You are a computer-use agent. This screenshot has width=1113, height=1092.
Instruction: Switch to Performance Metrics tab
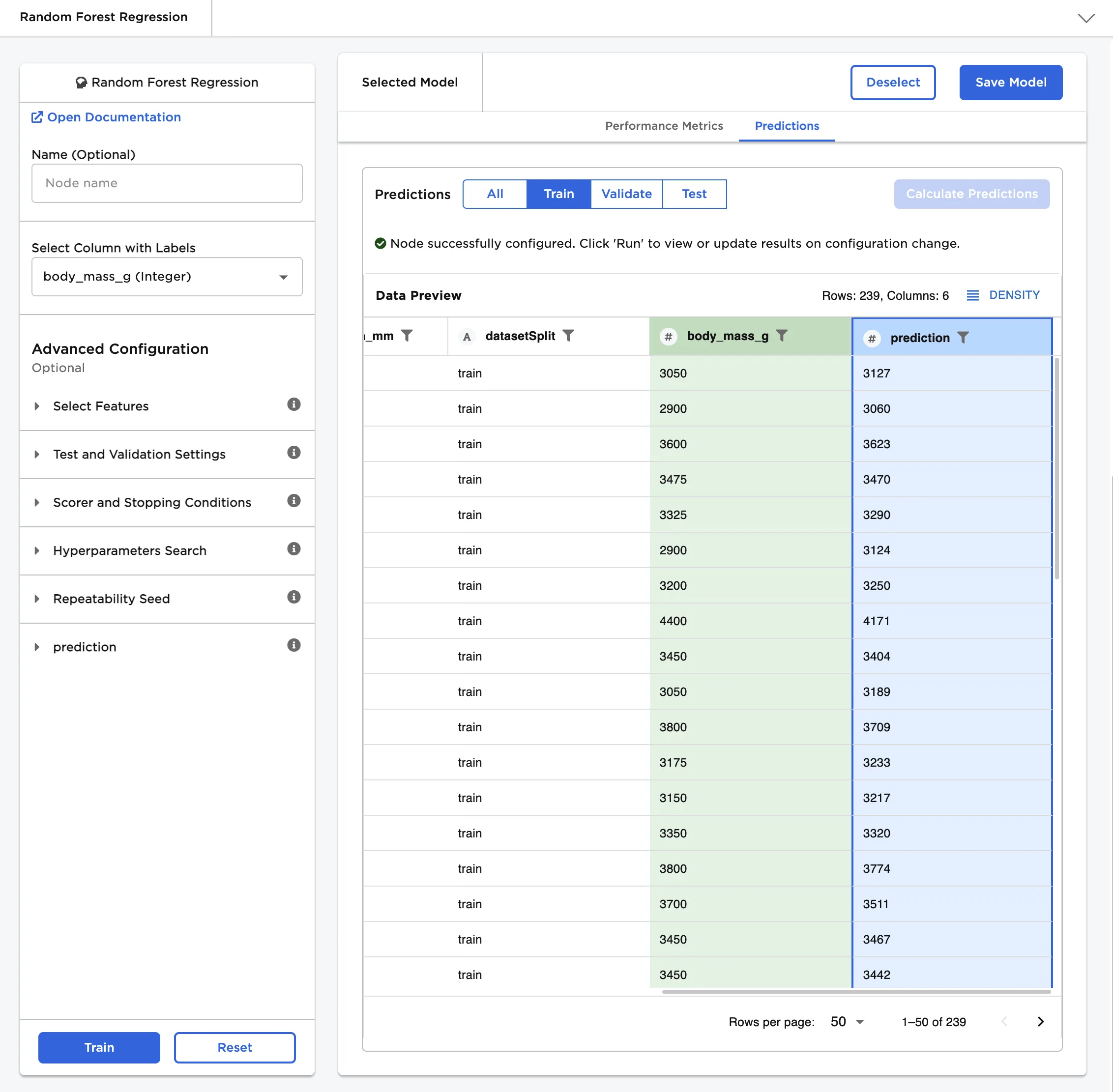click(664, 126)
